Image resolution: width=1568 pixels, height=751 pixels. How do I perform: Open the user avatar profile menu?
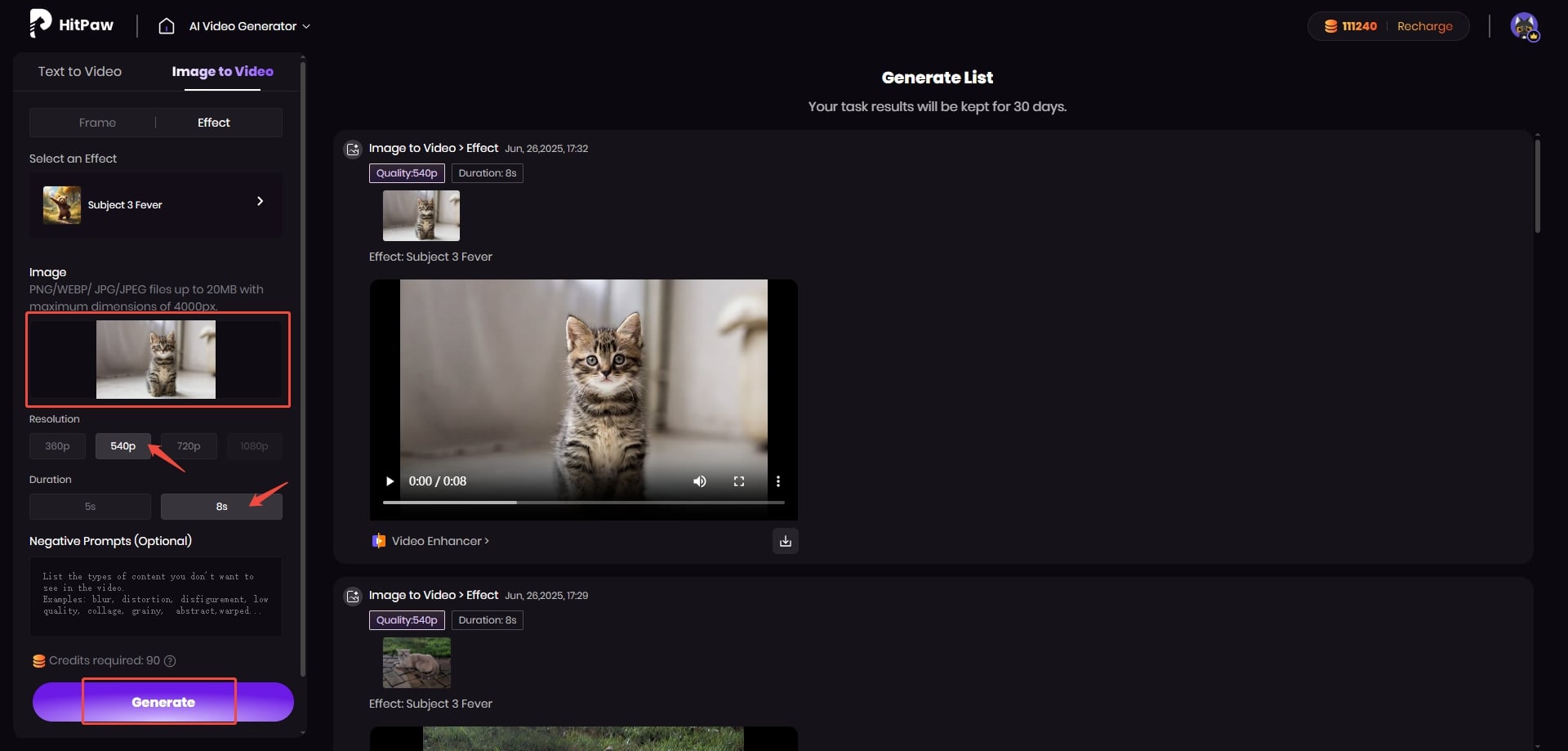pyautogui.click(x=1524, y=26)
